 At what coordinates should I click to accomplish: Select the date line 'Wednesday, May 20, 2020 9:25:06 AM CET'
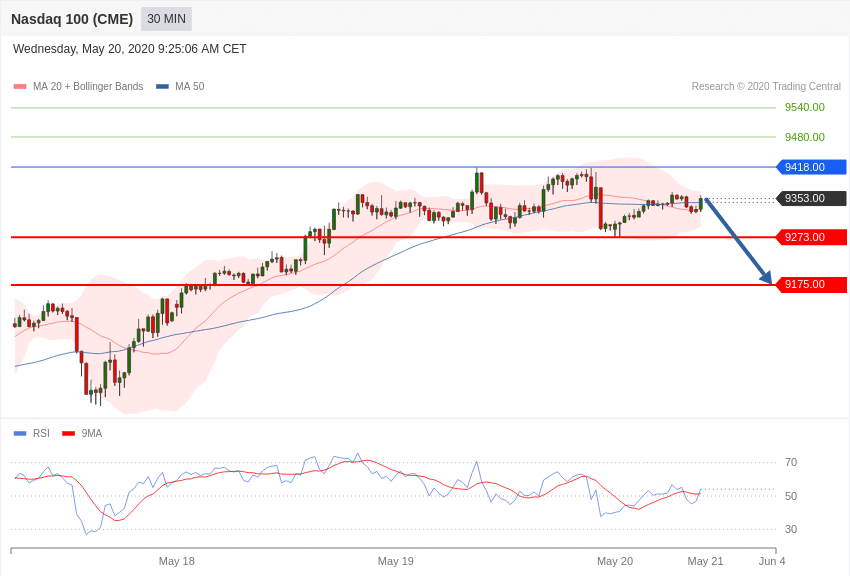130,49
